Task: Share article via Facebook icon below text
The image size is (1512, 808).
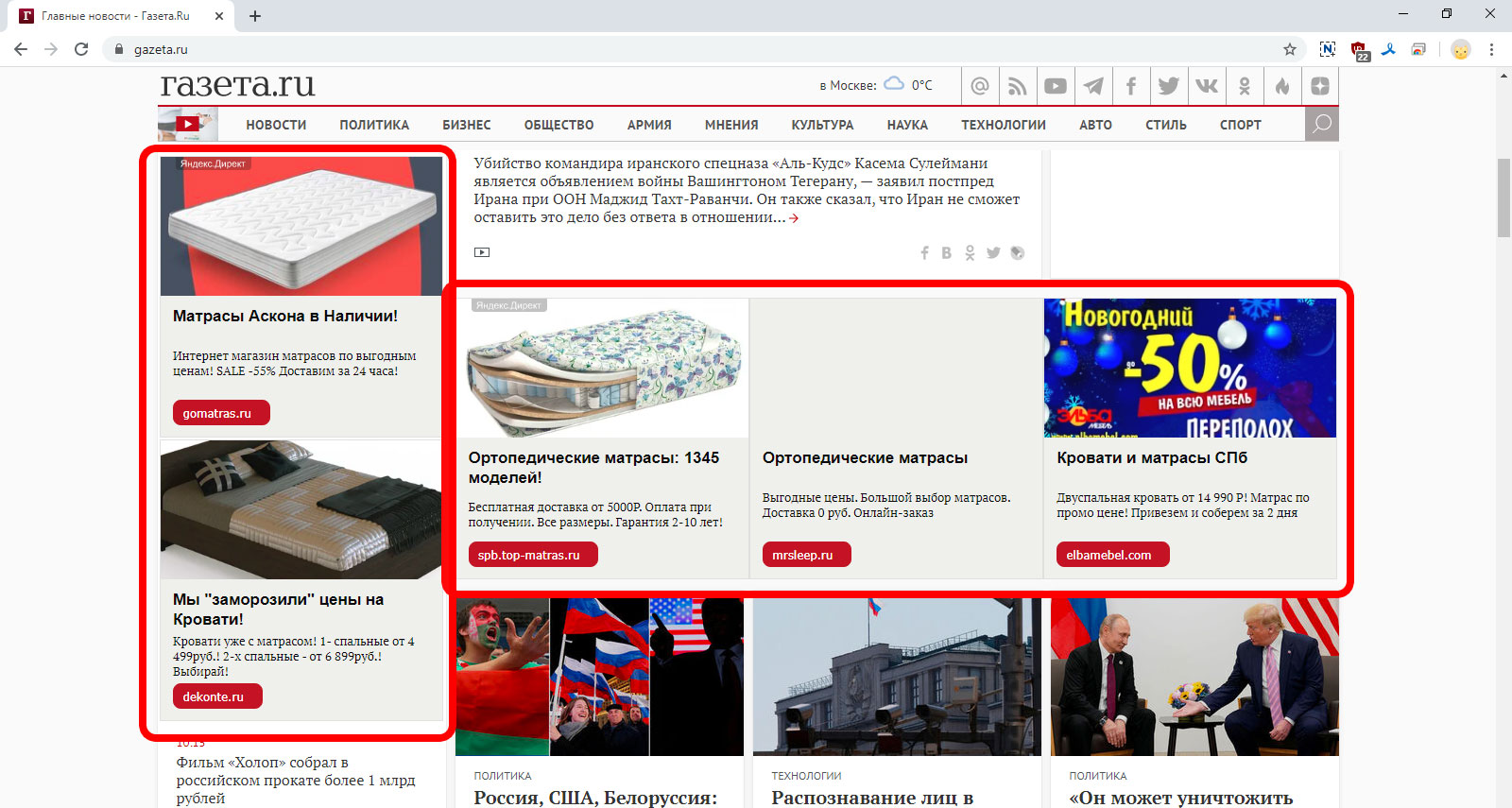Action: 924,252
